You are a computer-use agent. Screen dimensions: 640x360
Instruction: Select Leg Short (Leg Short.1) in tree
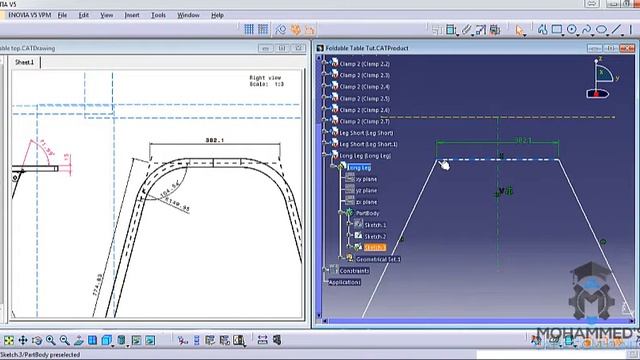(369, 144)
